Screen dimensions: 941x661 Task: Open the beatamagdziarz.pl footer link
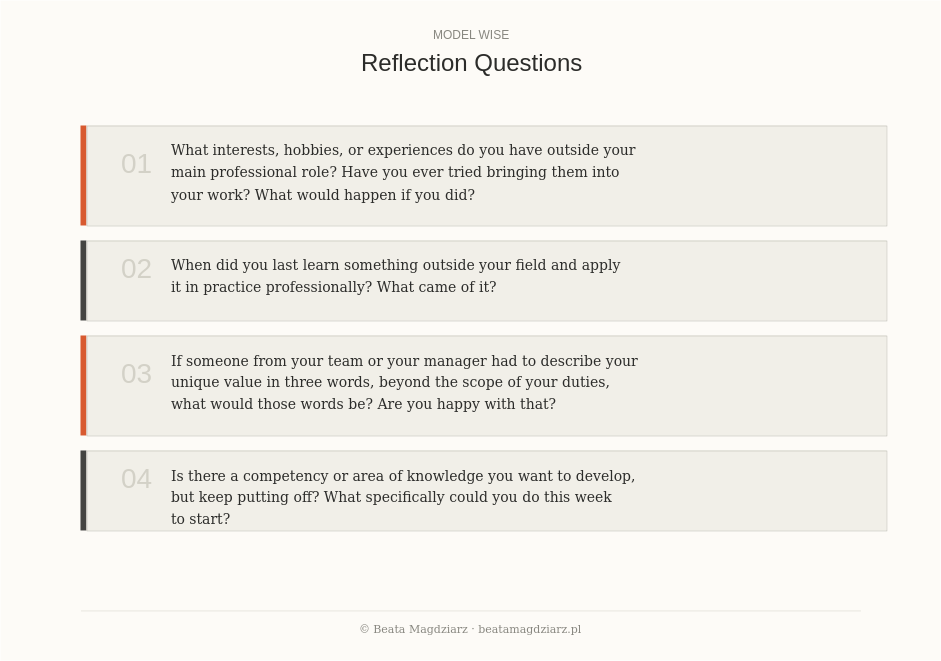coord(529,629)
